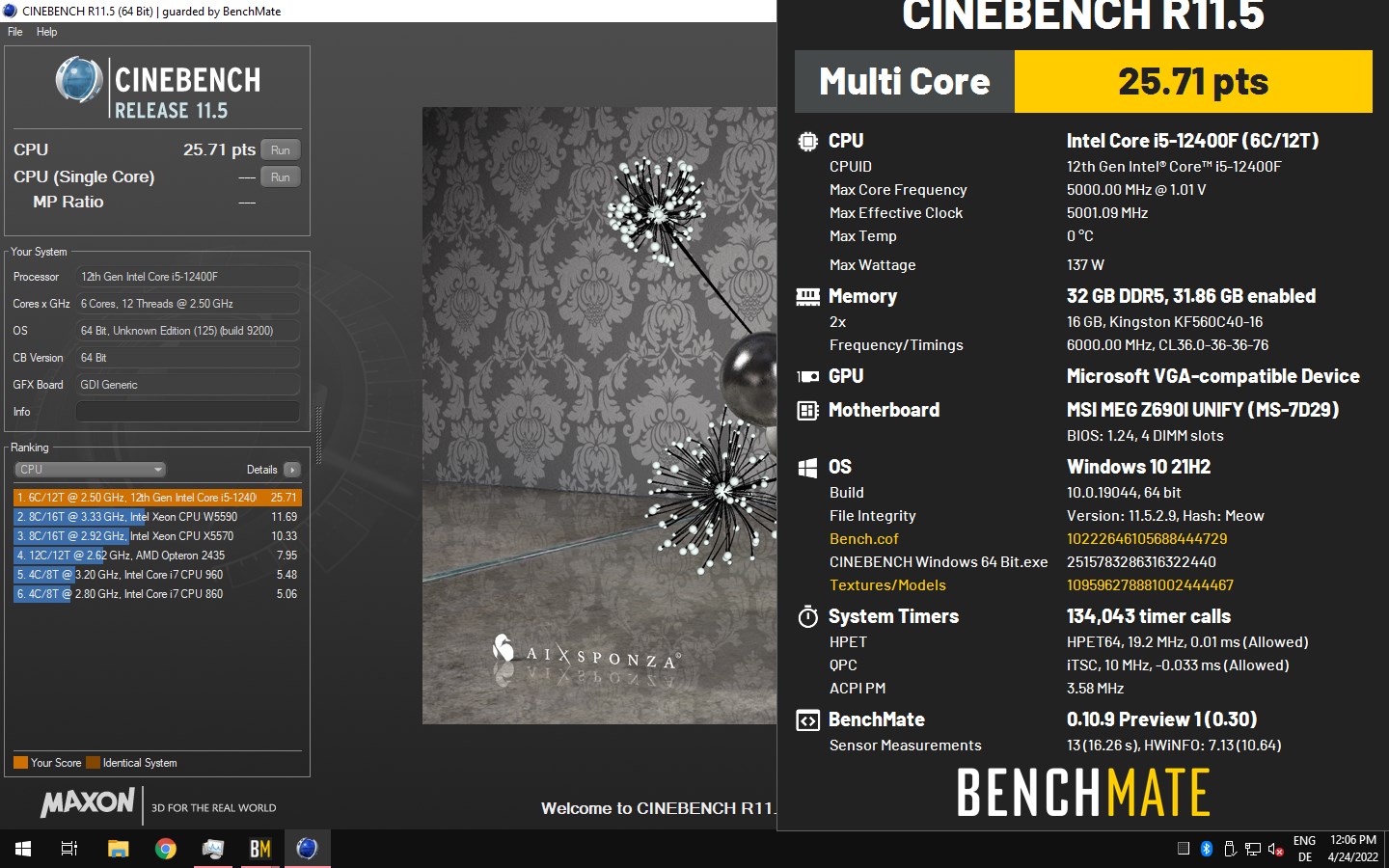The height and width of the screenshot is (868, 1389).
Task: Click the BenchMate OS Windows icon
Action: (807, 468)
